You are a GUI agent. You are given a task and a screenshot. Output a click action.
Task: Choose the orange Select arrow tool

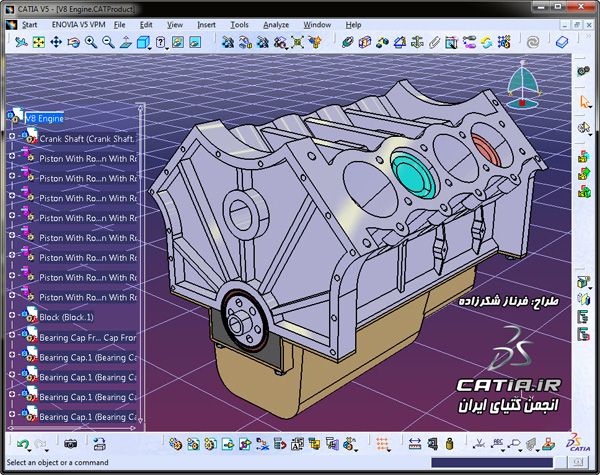coord(584,101)
